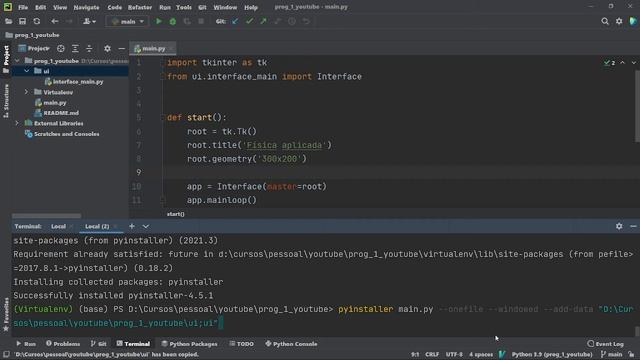This screenshot has width=640, height=360.
Task: Click the Collapse All icon in Project panel
Action: pos(89,49)
